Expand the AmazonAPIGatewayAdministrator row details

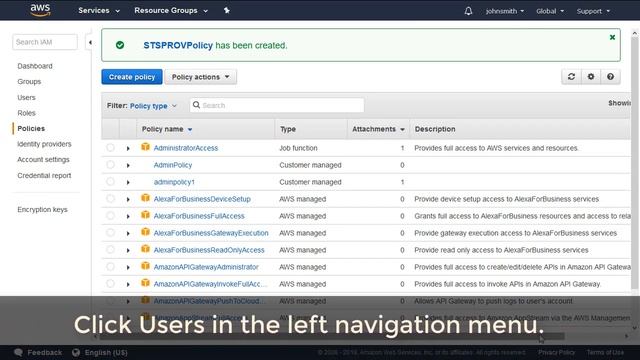pos(128,267)
